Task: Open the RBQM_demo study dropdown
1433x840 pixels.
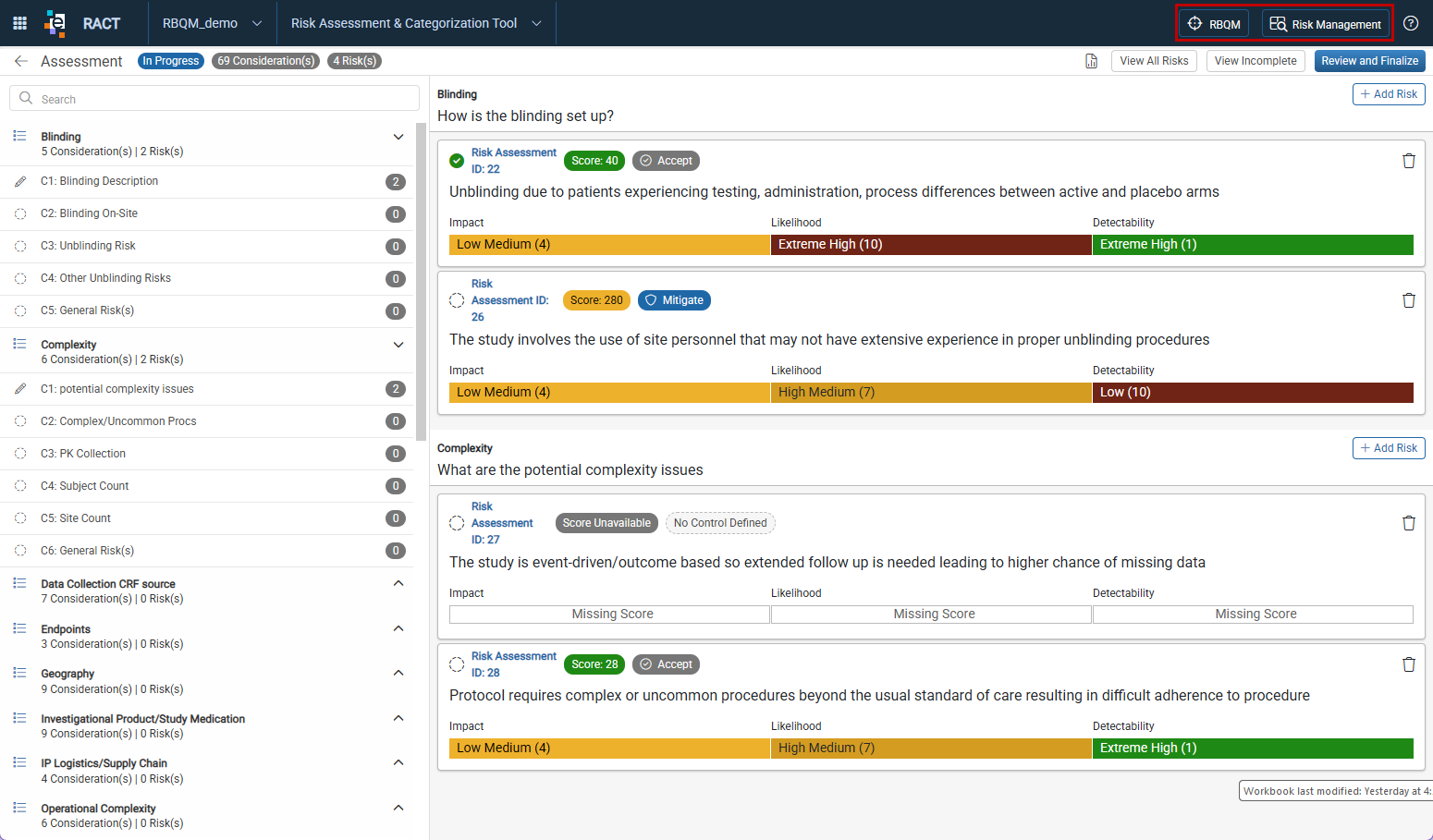Action: [x=213, y=23]
